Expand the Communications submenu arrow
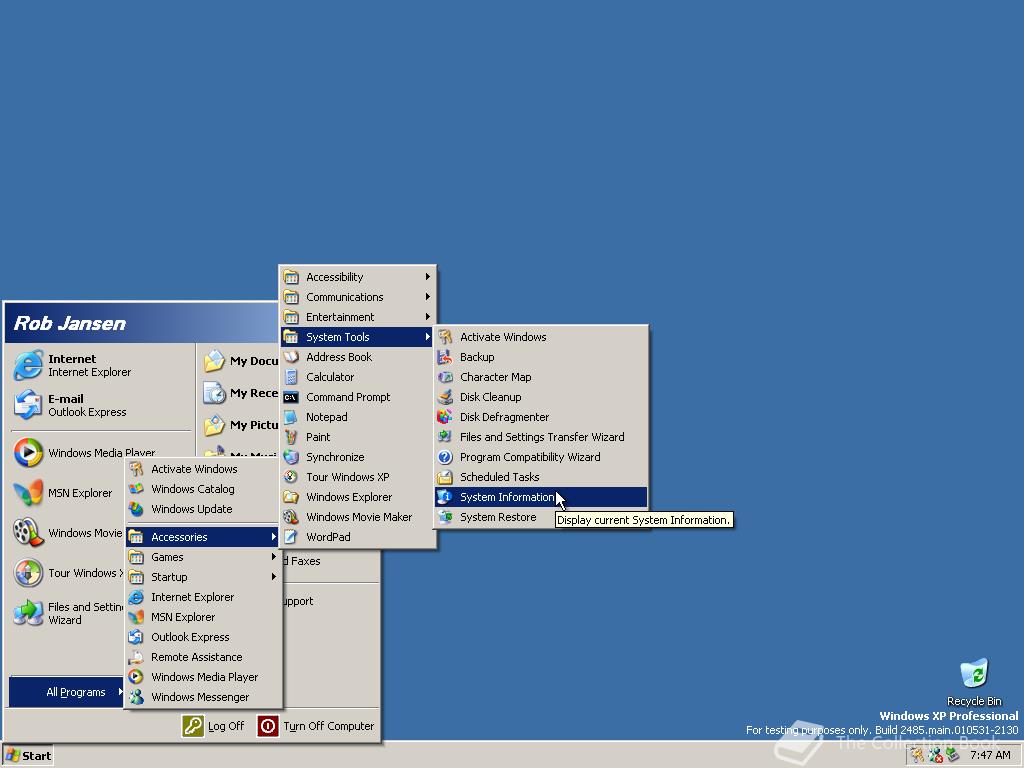Screen dimensions: 1024x768 click(427, 297)
